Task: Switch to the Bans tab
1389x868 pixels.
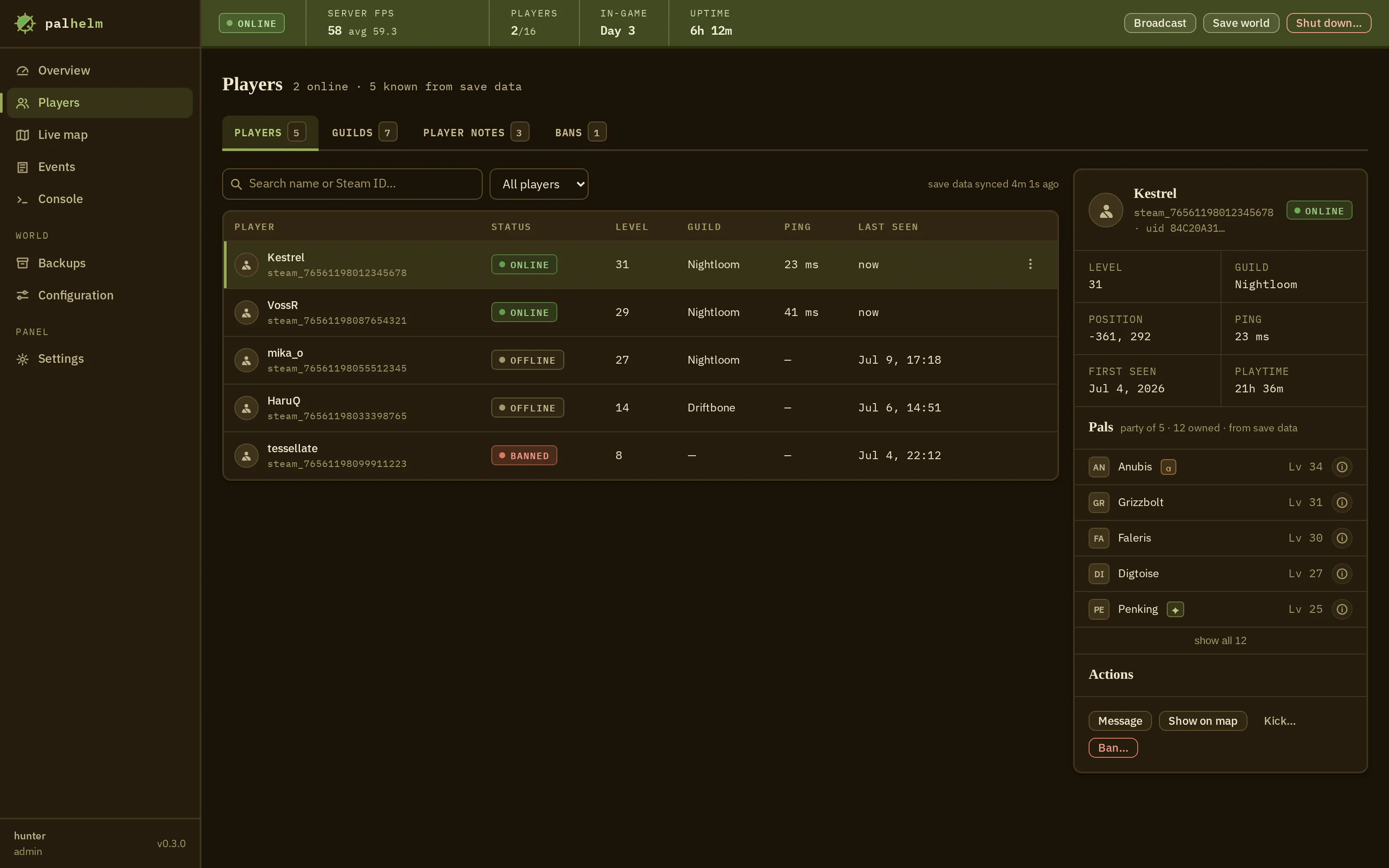Action: [580, 133]
